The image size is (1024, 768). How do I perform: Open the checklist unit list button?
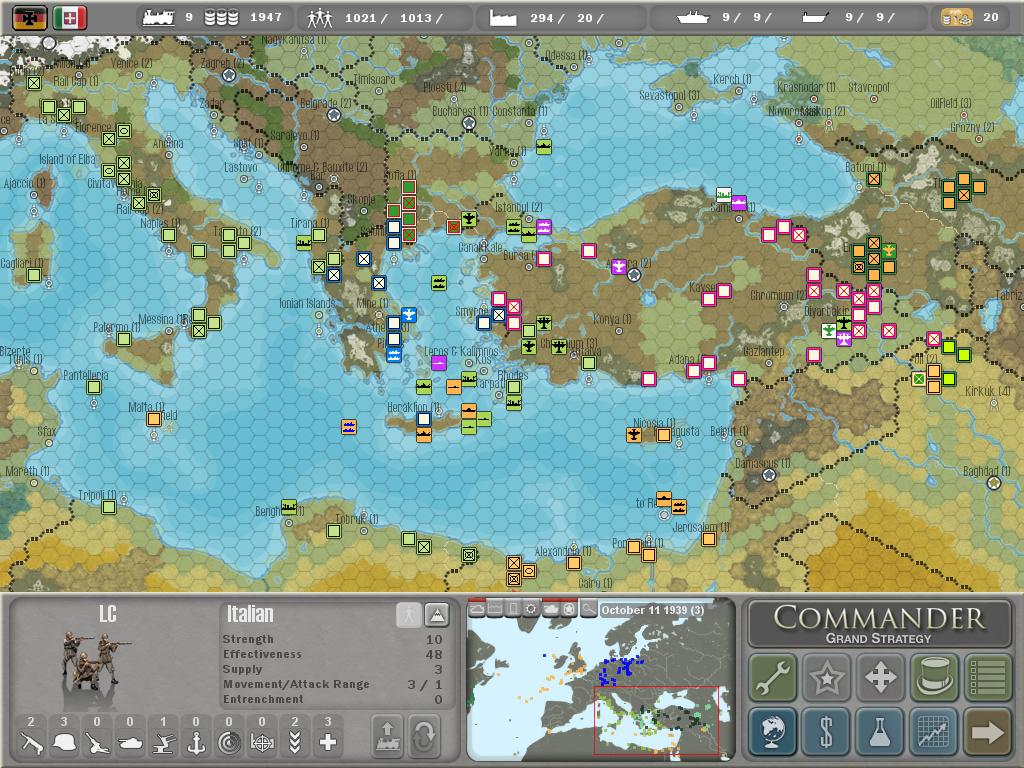click(x=987, y=677)
